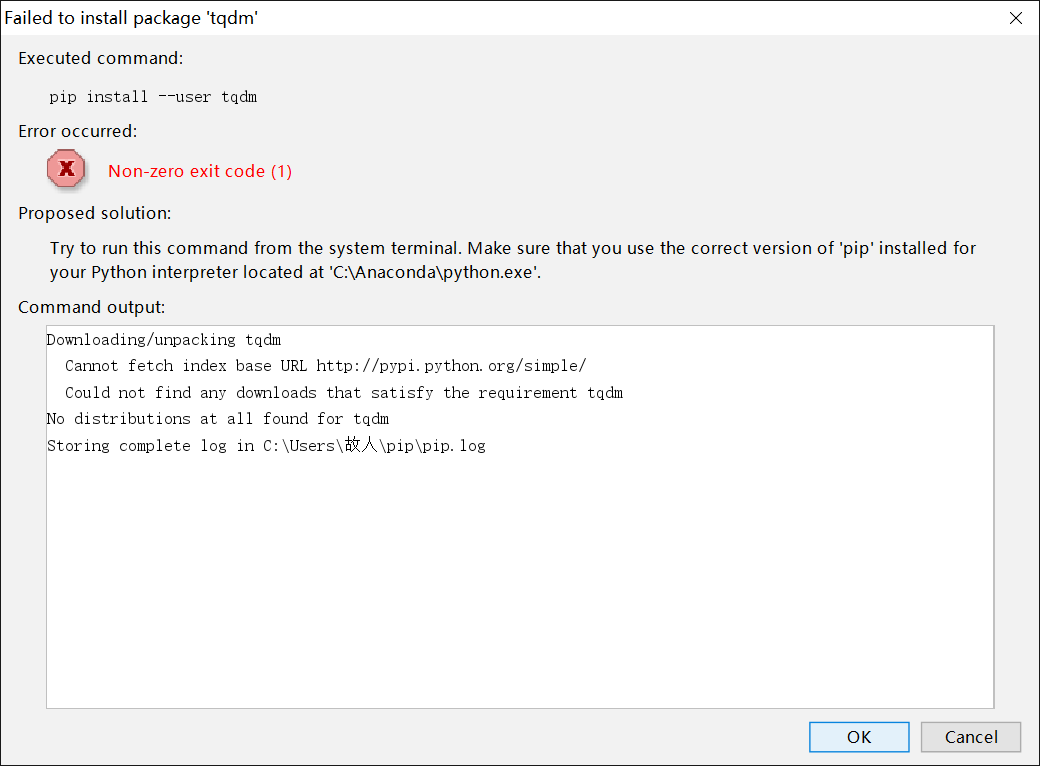Dismiss the dialog with the close X
1040x766 pixels.
tap(1015, 17)
